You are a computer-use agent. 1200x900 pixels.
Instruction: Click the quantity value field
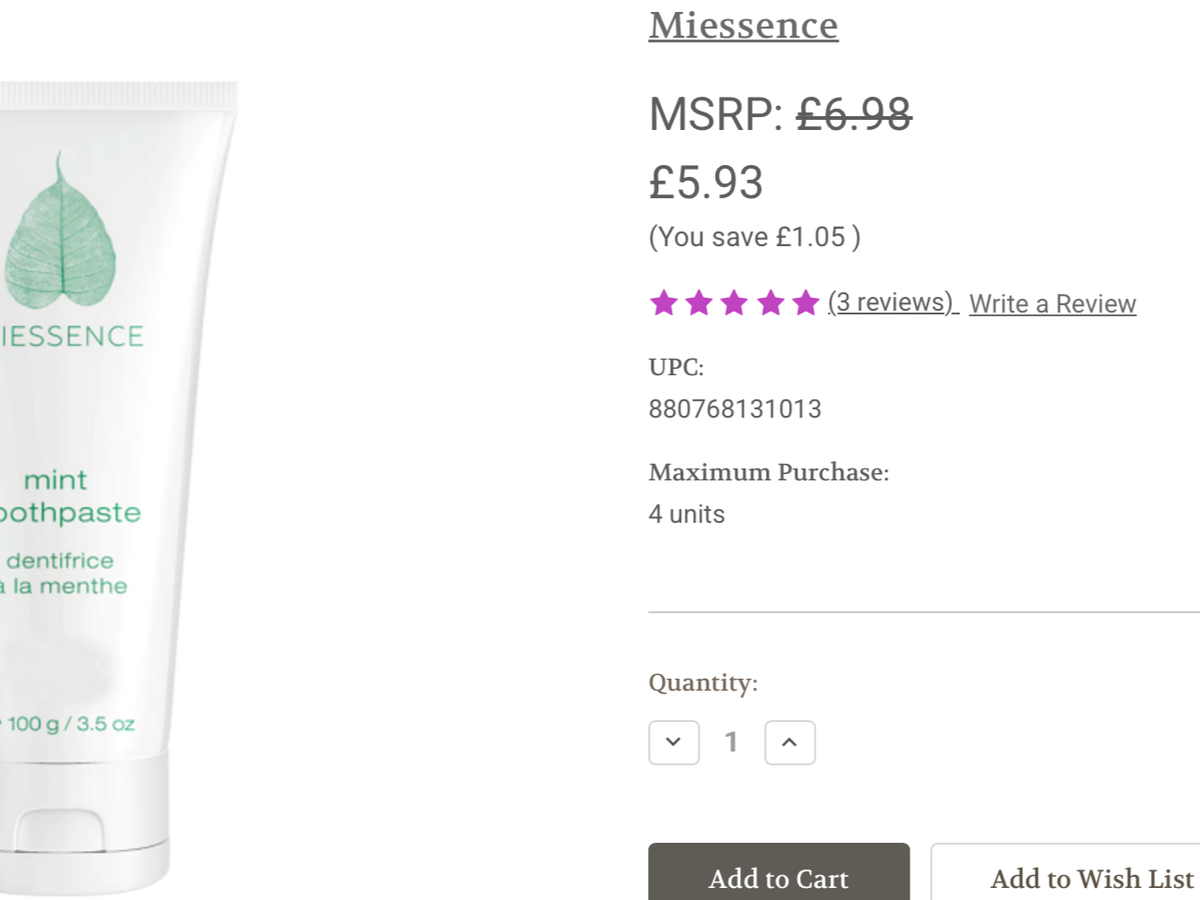tap(732, 742)
